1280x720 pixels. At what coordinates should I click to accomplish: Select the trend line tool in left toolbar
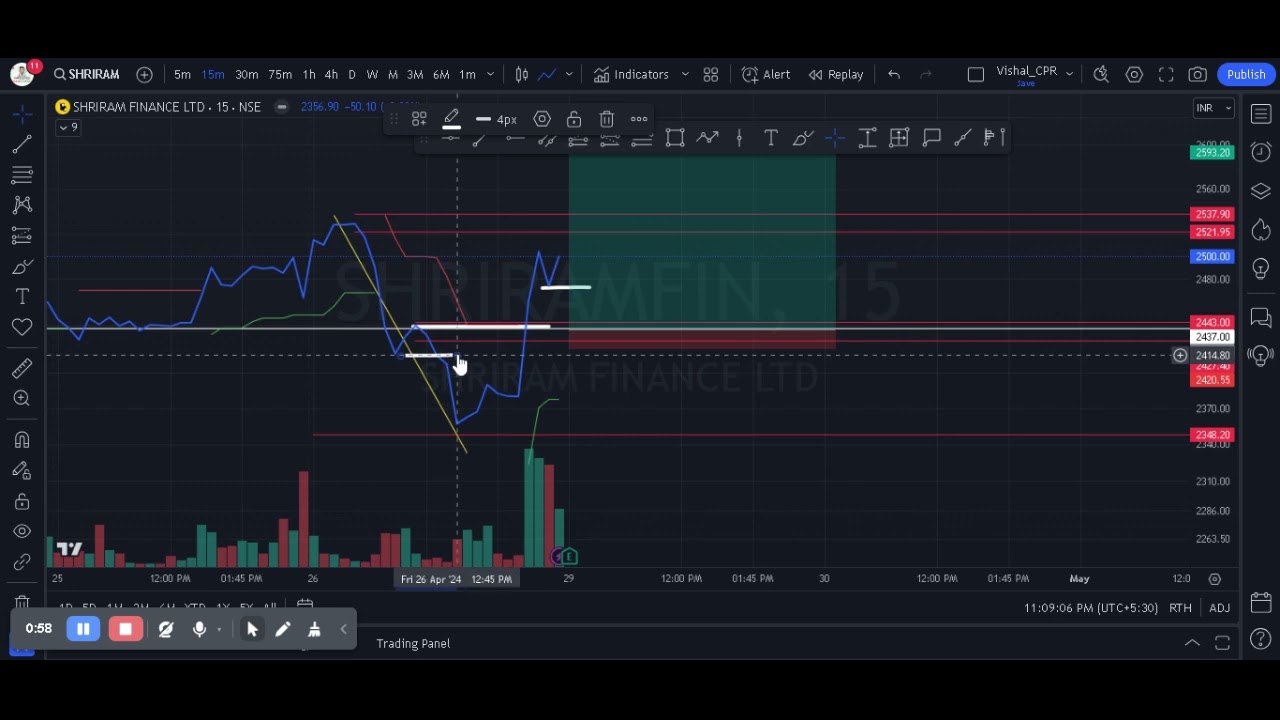click(x=22, y=146)
